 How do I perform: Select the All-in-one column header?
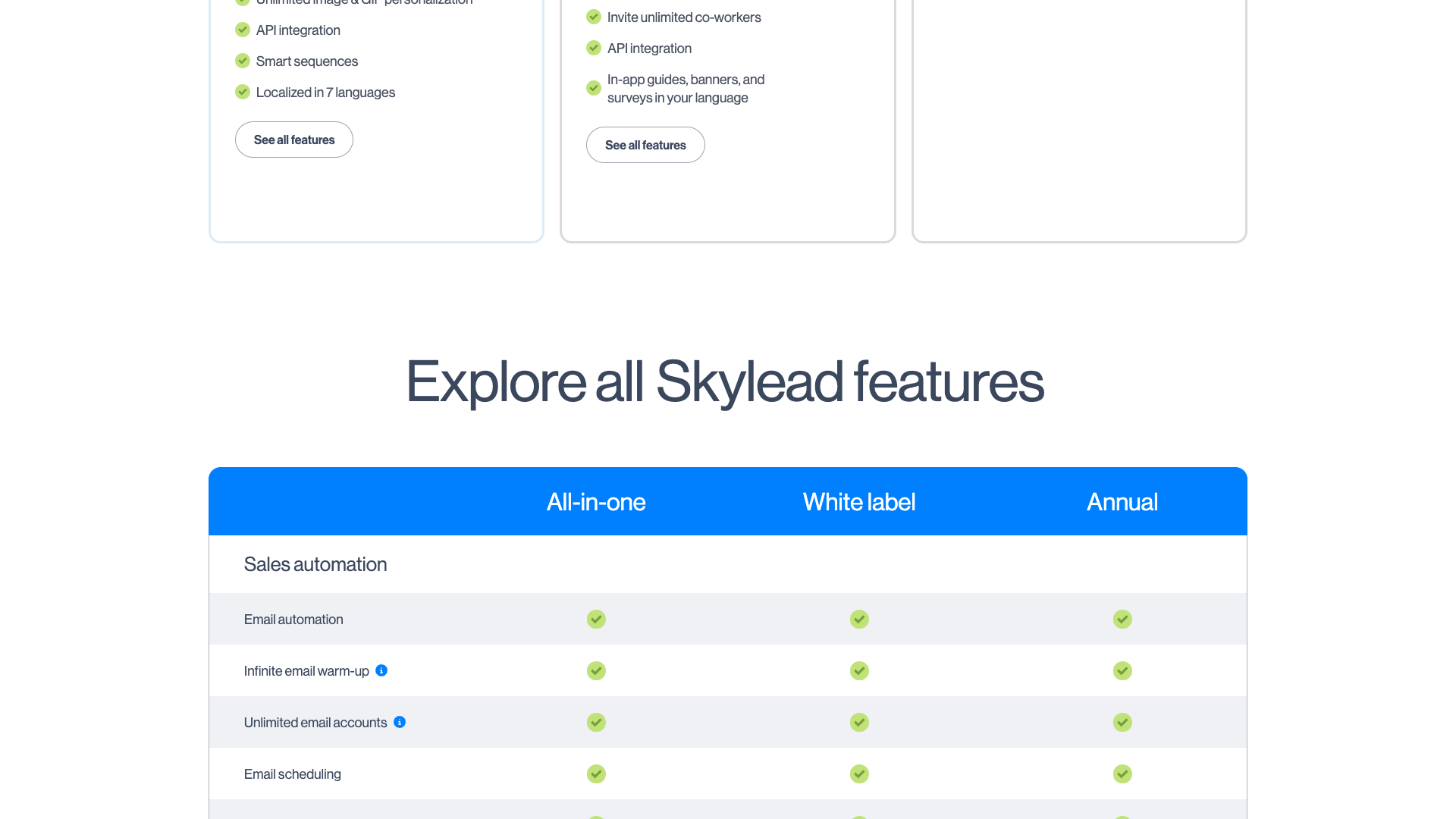(x=596, y=501)
